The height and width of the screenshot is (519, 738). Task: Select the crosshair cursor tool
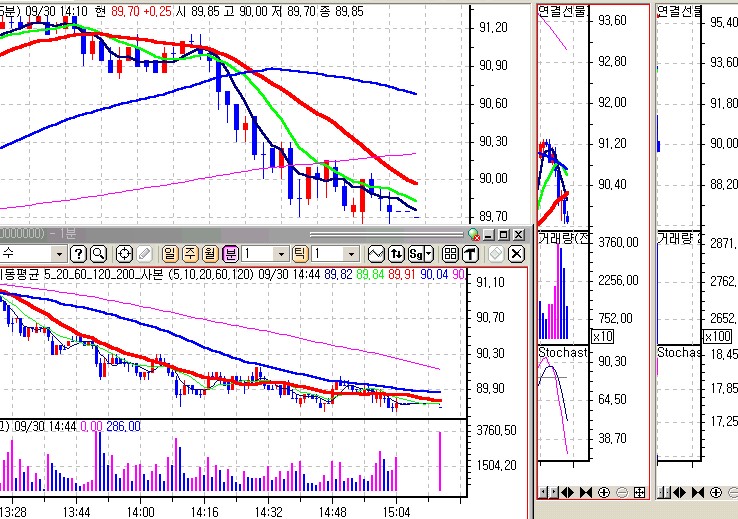(125, 254)
